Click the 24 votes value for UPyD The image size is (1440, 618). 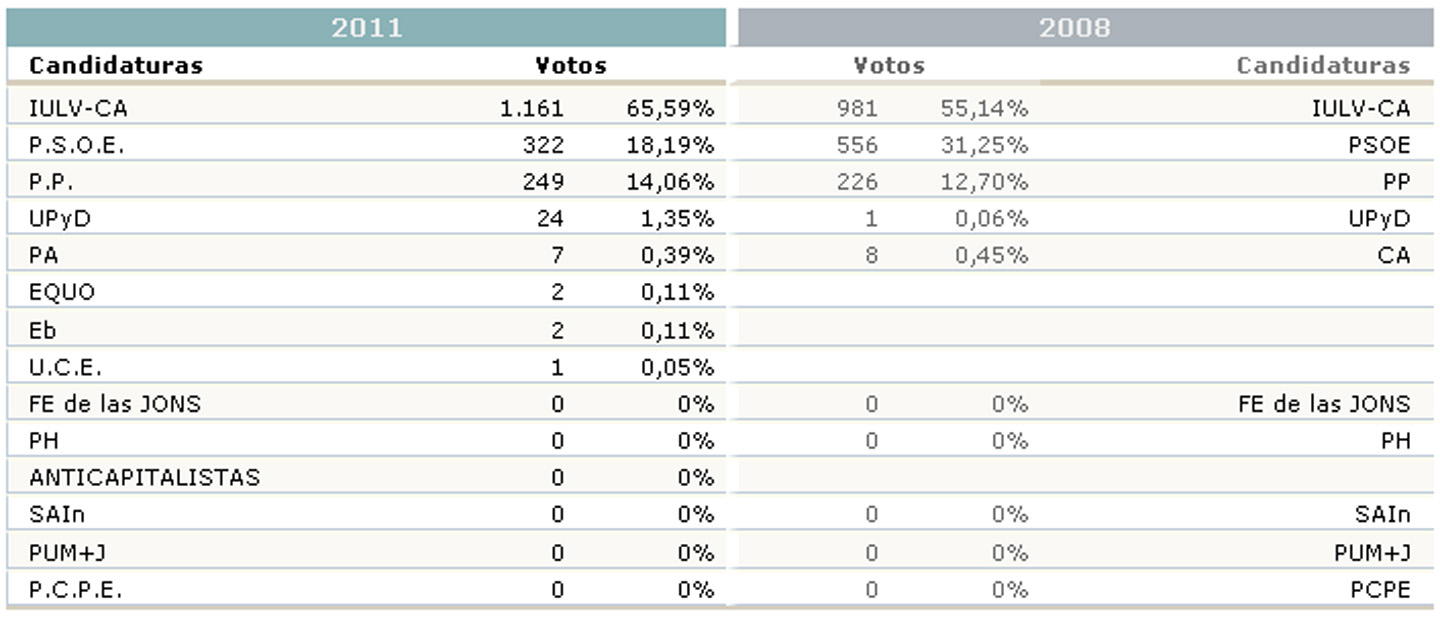coord(550,219)
